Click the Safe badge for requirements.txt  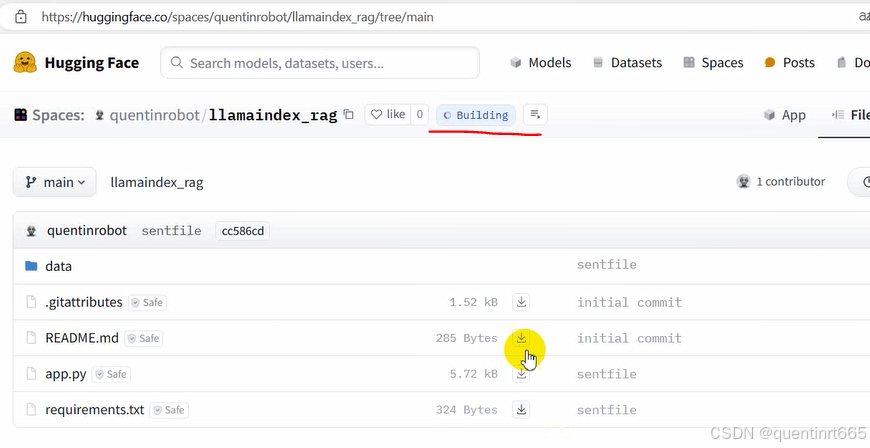click(169, 410)
